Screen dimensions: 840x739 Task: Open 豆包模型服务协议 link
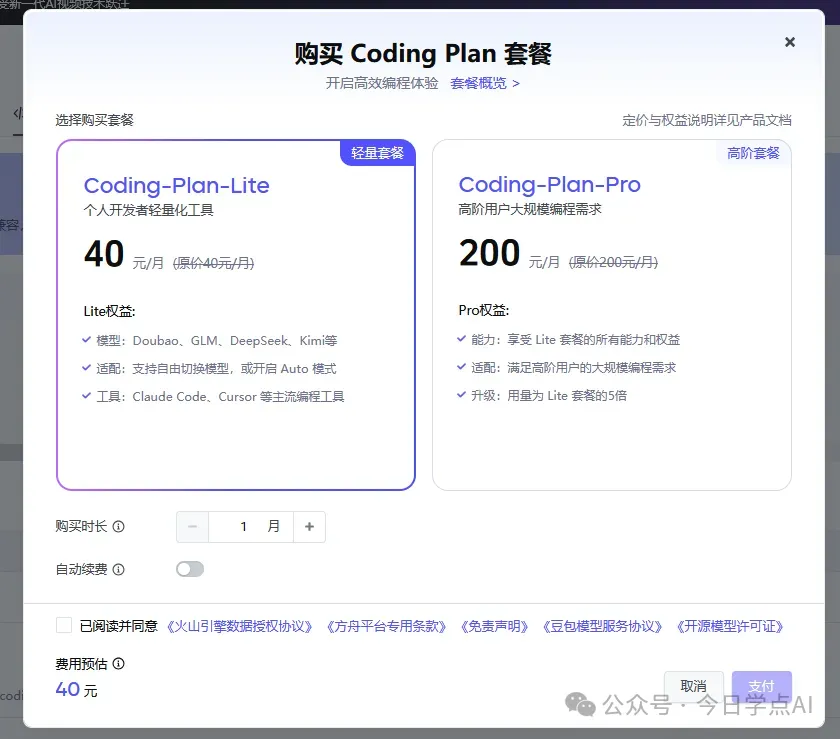click(602, 627)
